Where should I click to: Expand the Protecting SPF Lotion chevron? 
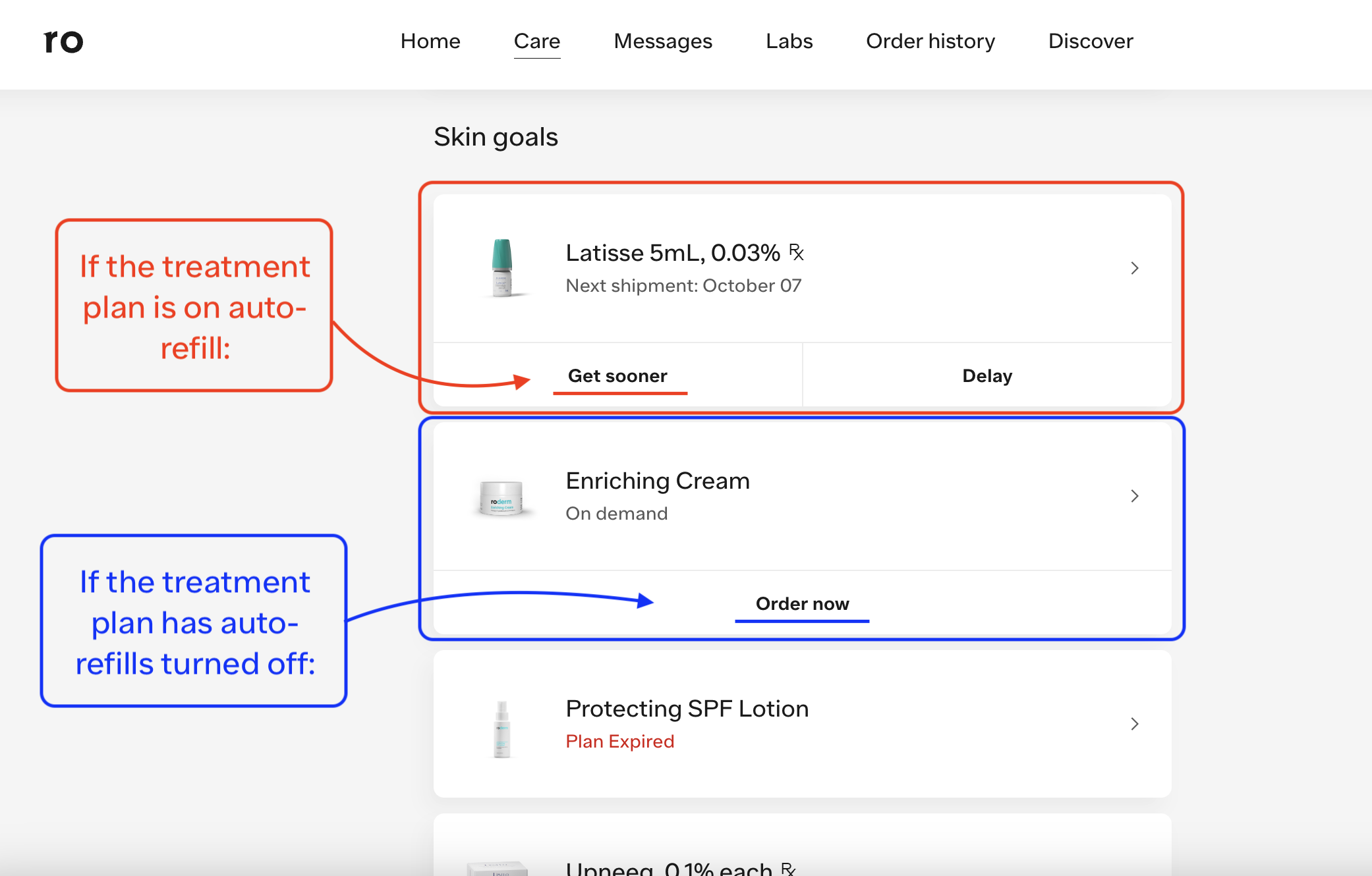pyautogui.click(x=1134, y=724)
